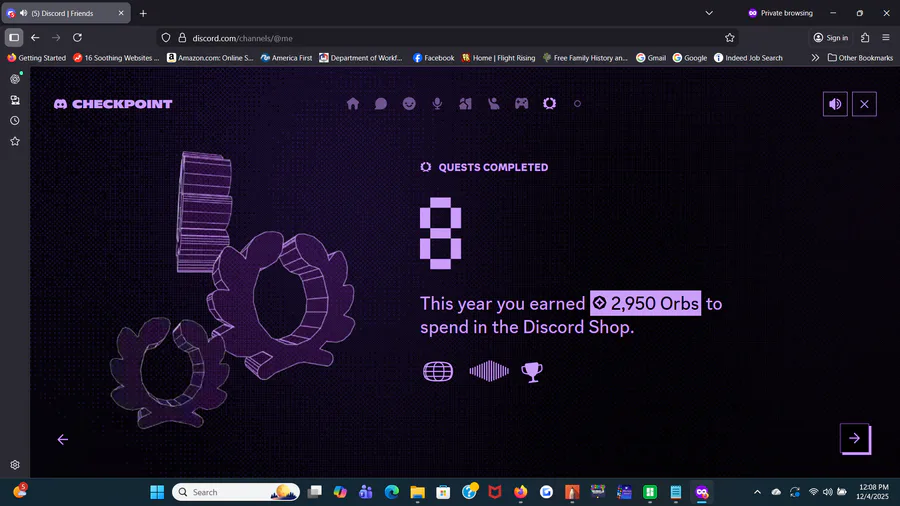Click the browser Sign in button
The image size is (900, 506).
[x=831, y=38]
